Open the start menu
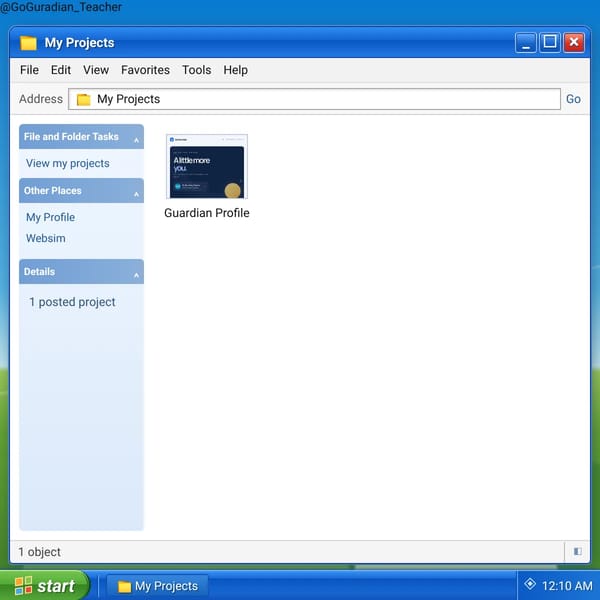This screenshot has height=600, width=600. (x=44, y=585)
